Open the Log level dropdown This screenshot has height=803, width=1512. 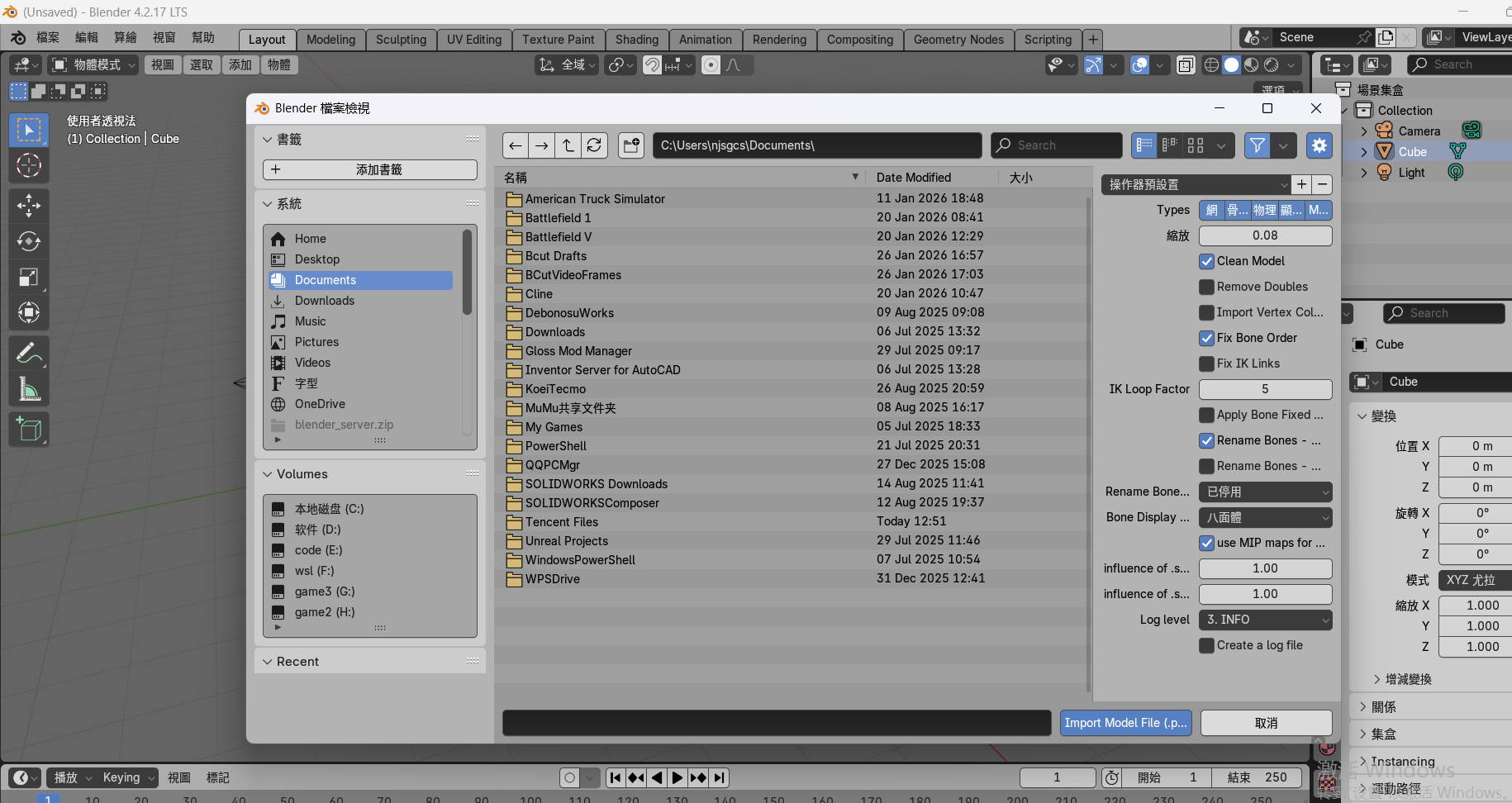(x=1266, y=620)
